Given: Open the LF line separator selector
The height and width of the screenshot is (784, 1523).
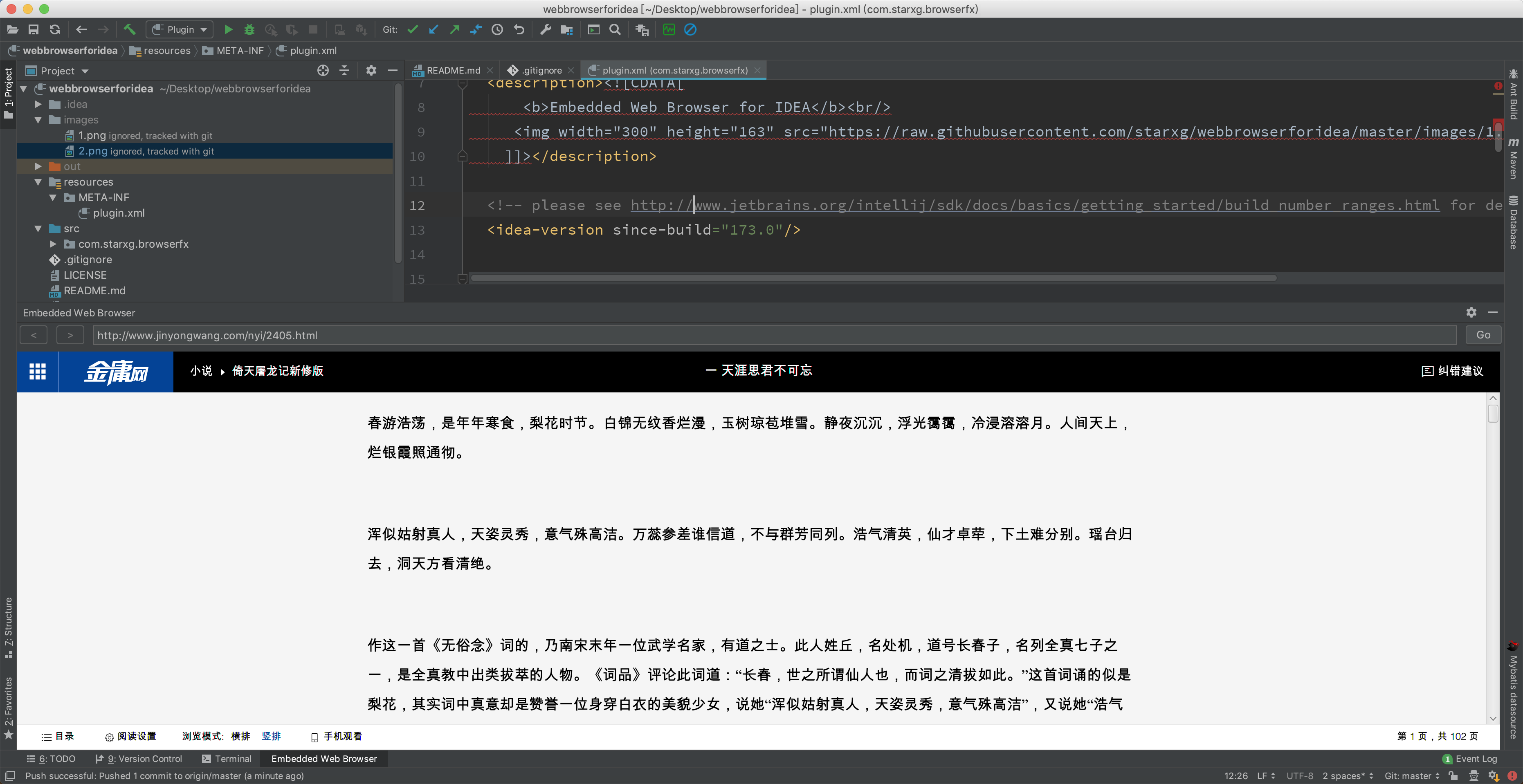Looking at the screenshot, I should pos(1266,776).
